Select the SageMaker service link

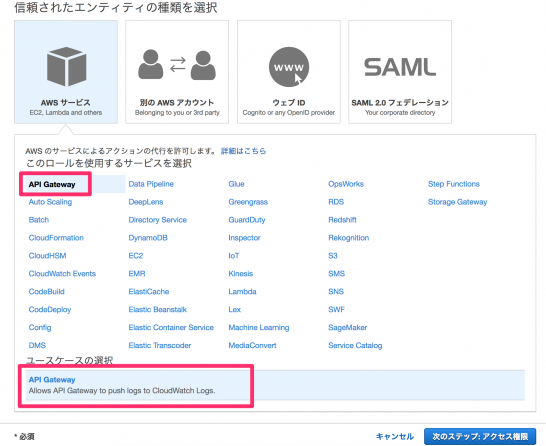point(348,327)
